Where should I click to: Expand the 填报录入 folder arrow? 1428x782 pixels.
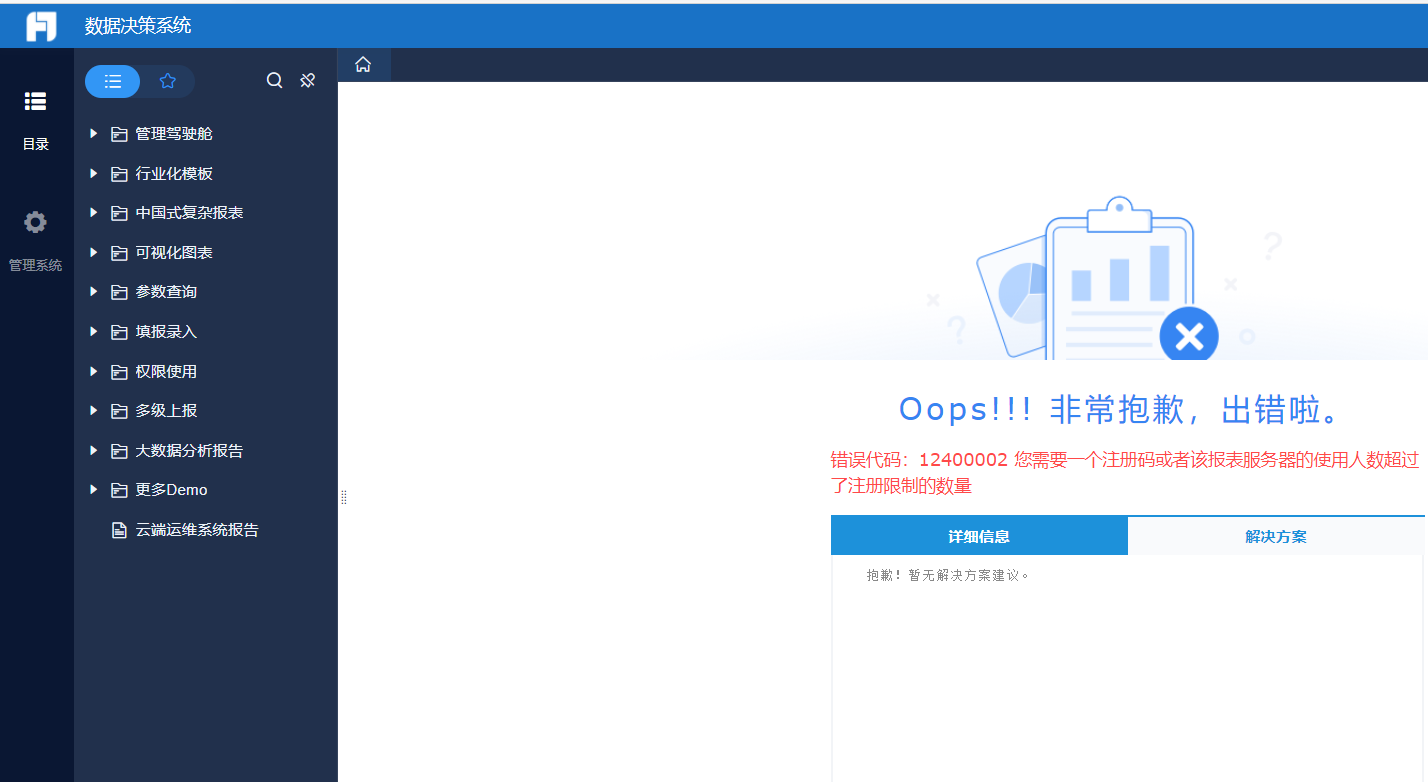pyautogui.click(x=93, y=332)
